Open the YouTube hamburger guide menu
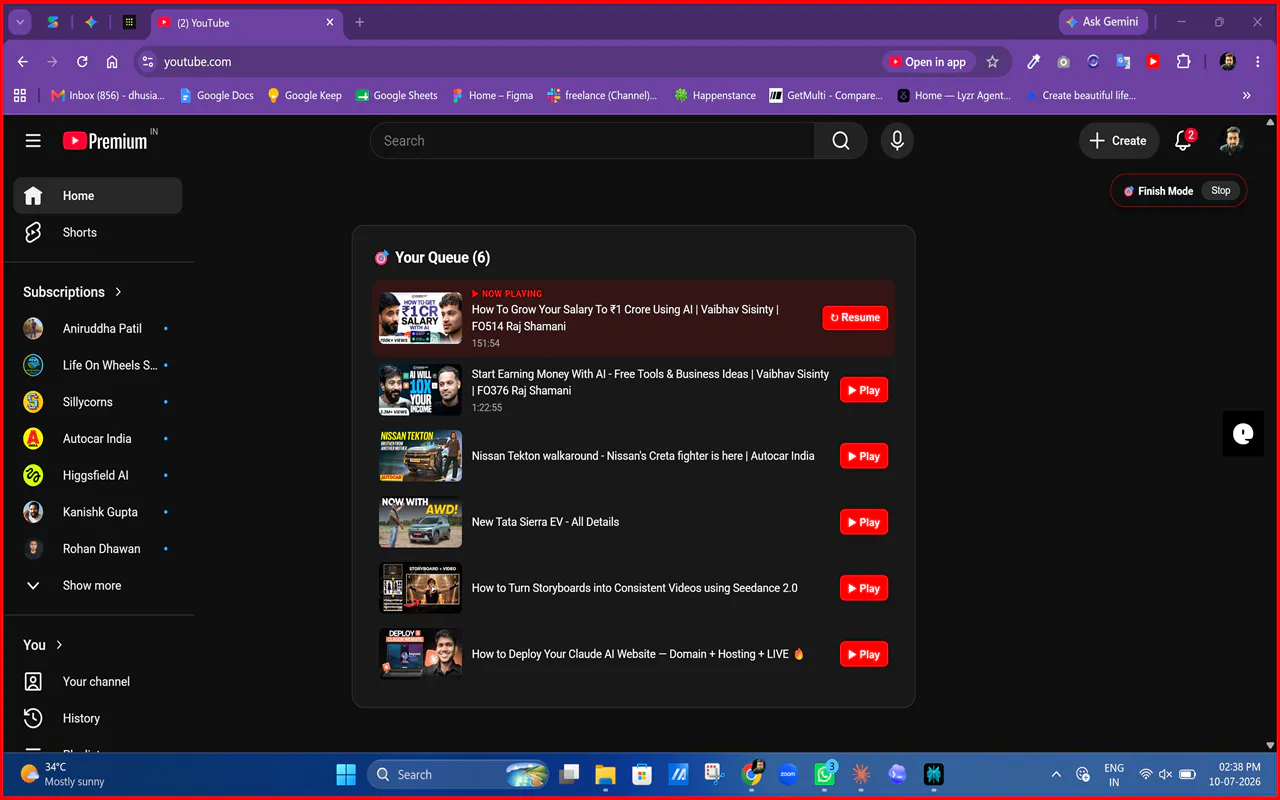This screenshot has width=1280, height=800. pyautogui.click(x=33, y=141)
